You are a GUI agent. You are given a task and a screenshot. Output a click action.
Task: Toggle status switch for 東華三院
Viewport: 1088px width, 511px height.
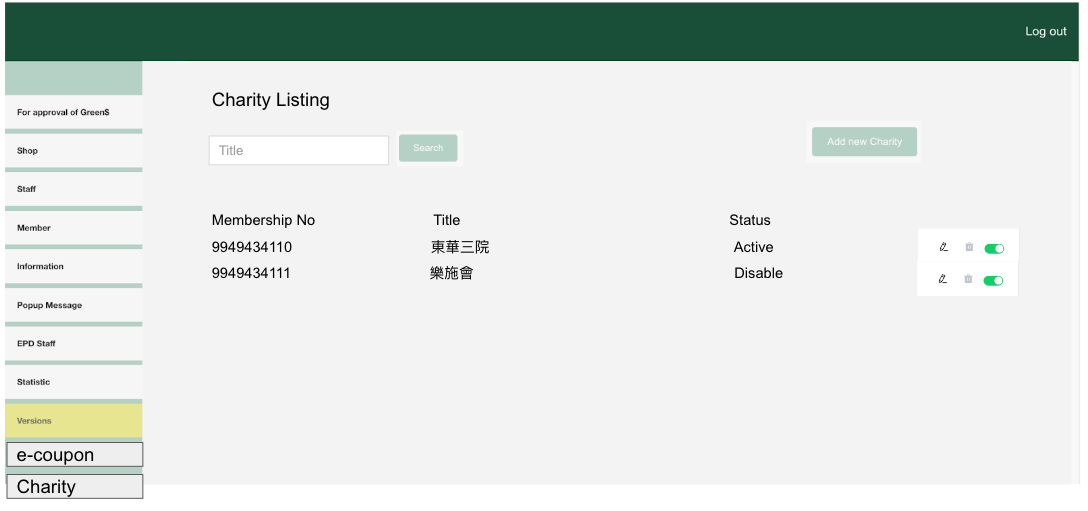click(x=994, y=248)
